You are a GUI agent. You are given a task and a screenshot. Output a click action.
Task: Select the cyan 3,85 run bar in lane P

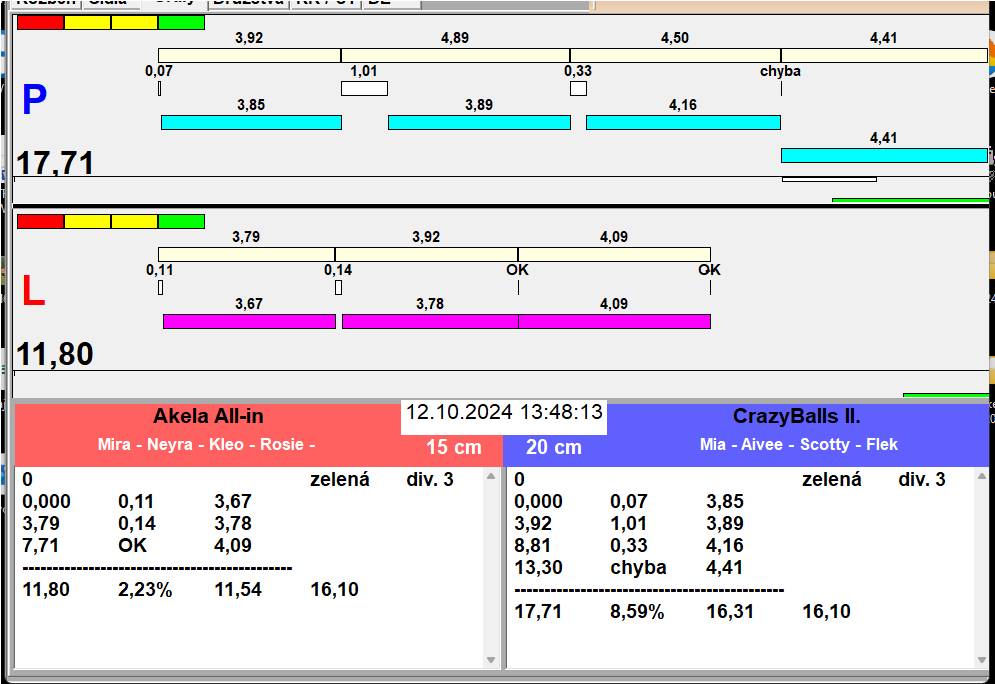click(251, 122)
